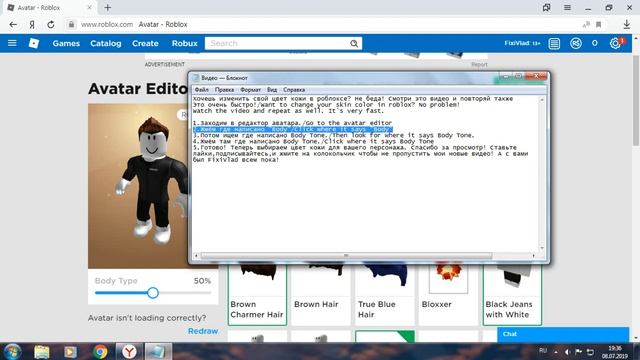Launch Google Chrome from the taskbar

tap(100, 351)
